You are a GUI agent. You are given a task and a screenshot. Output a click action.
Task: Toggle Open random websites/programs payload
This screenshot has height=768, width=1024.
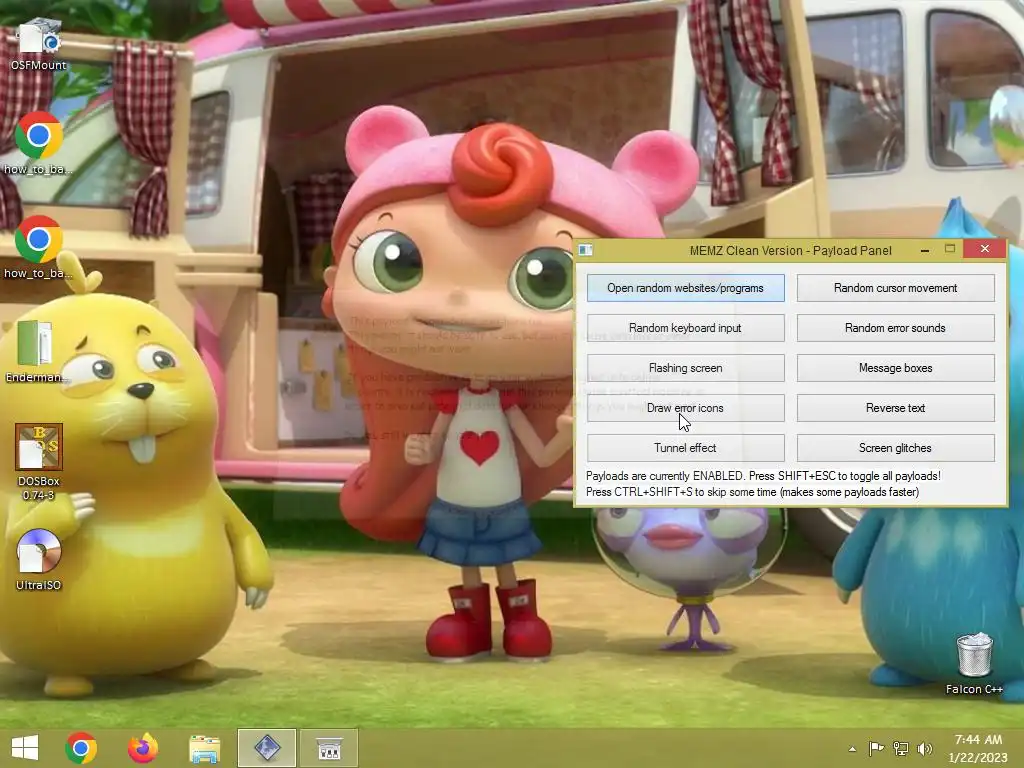point(685,288)
